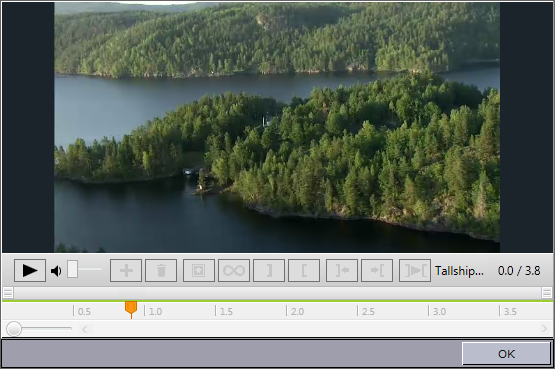The height and width of the screenshot is (369, 555).
Task: Click the right trim handle on range bar
Action: (x=547, y=293)
